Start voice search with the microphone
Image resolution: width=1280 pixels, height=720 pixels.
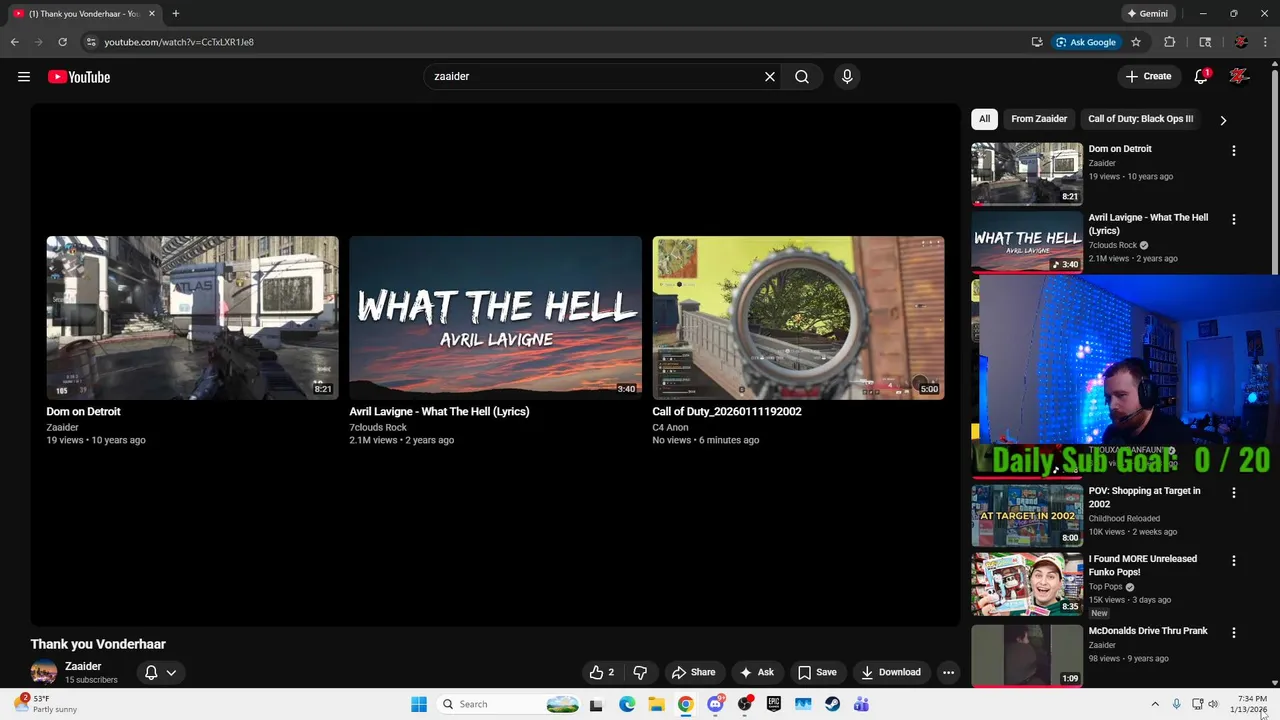click(847, 76)
